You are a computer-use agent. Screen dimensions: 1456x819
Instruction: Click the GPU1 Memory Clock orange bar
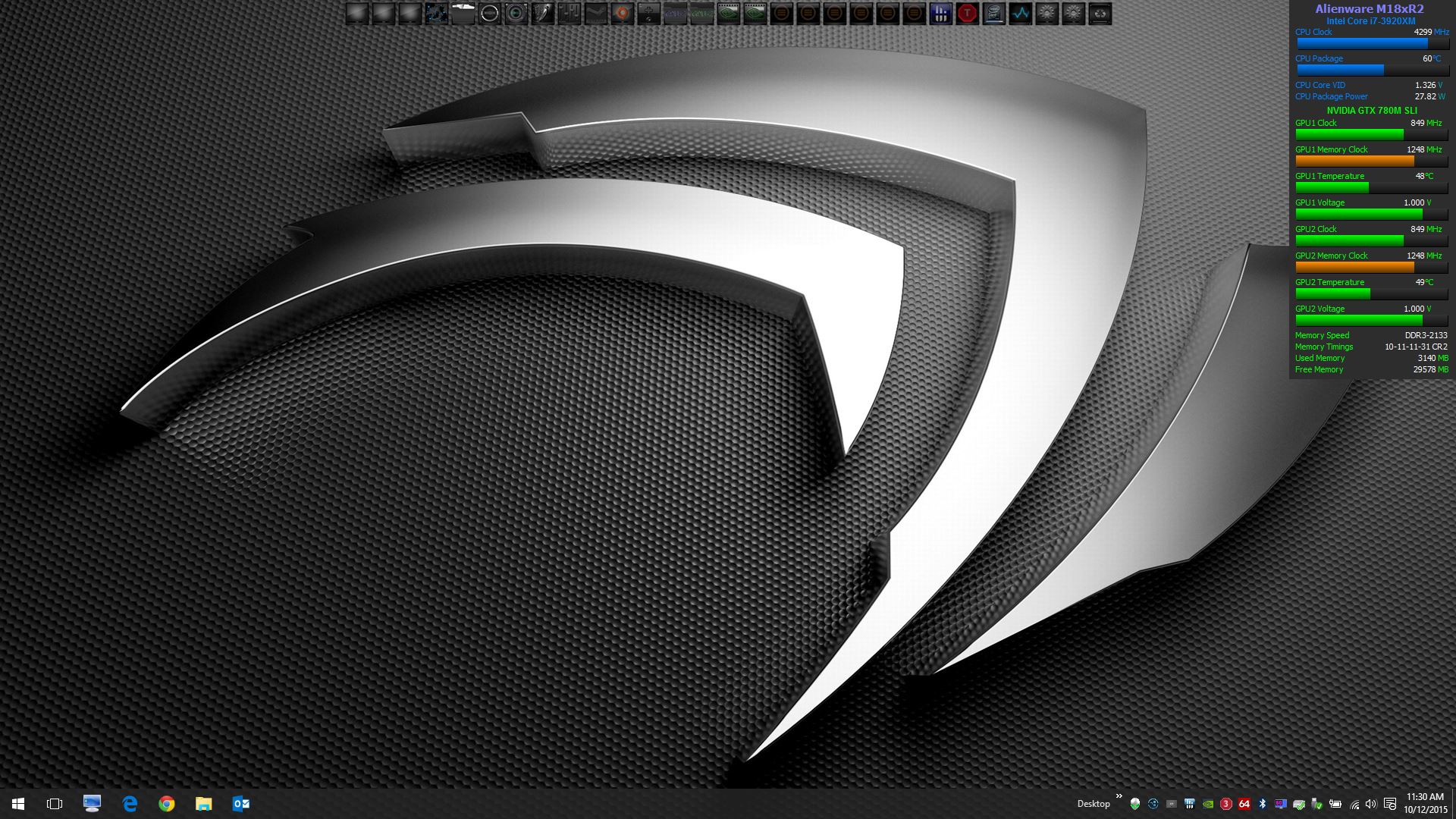point(1371,161)
